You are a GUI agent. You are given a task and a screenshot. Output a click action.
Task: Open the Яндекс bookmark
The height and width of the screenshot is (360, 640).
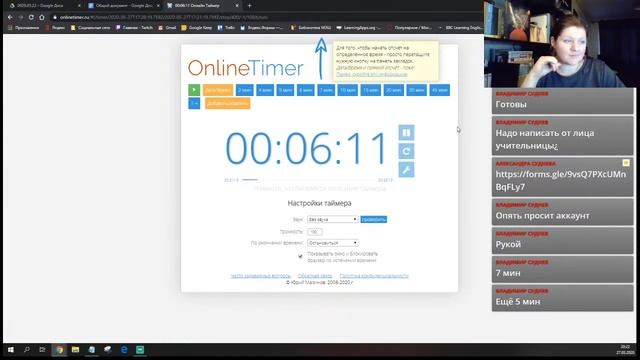click(55, 28)
